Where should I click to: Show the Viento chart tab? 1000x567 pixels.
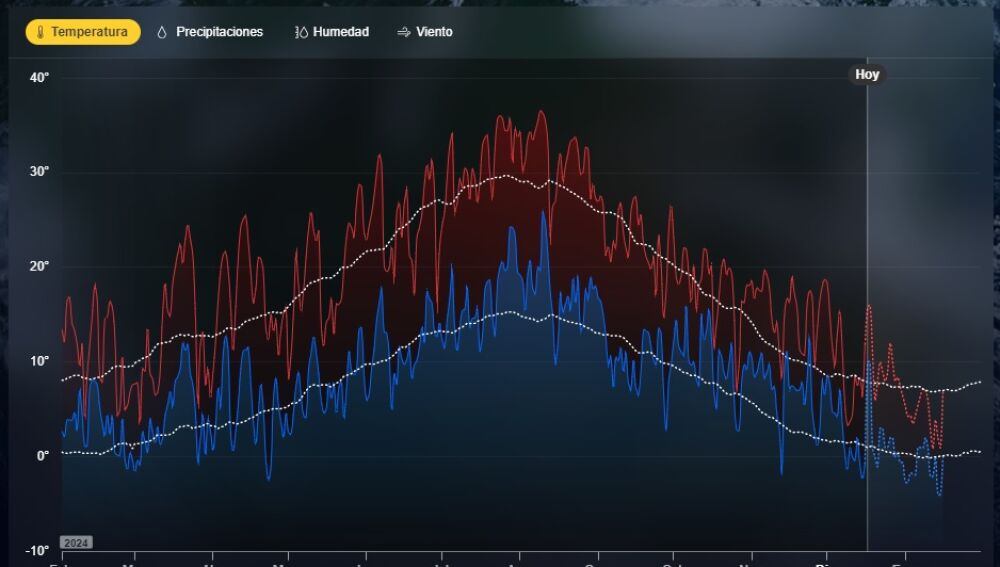coord(434,32)
